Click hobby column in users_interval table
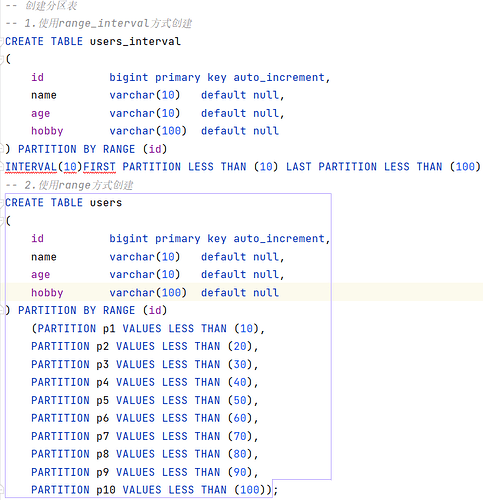Image resolution: width=483 pixels, height=500 pixels. 47,131
